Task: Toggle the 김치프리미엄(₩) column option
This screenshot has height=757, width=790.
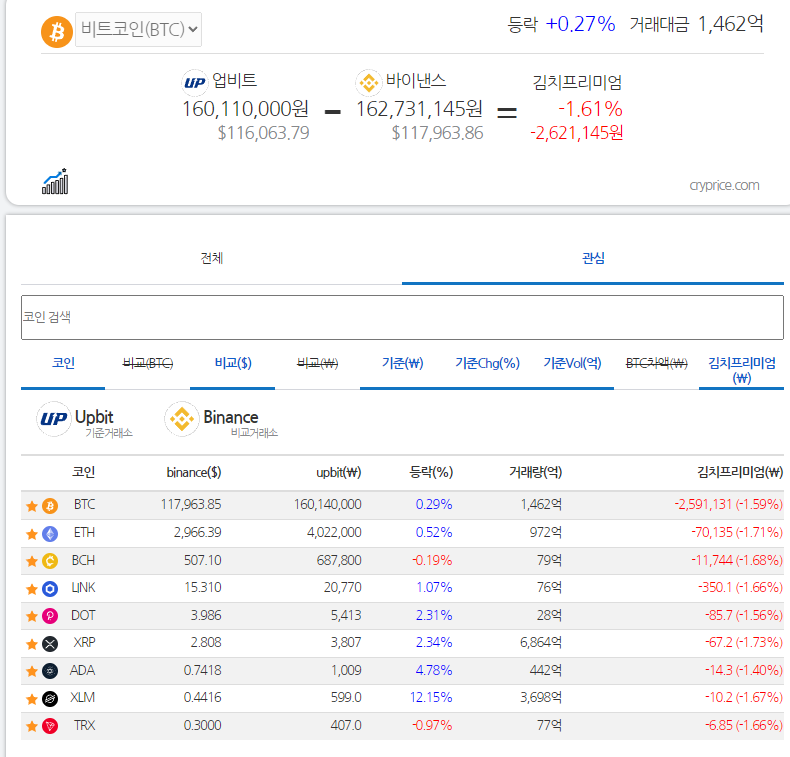Action: pos(742,370)
